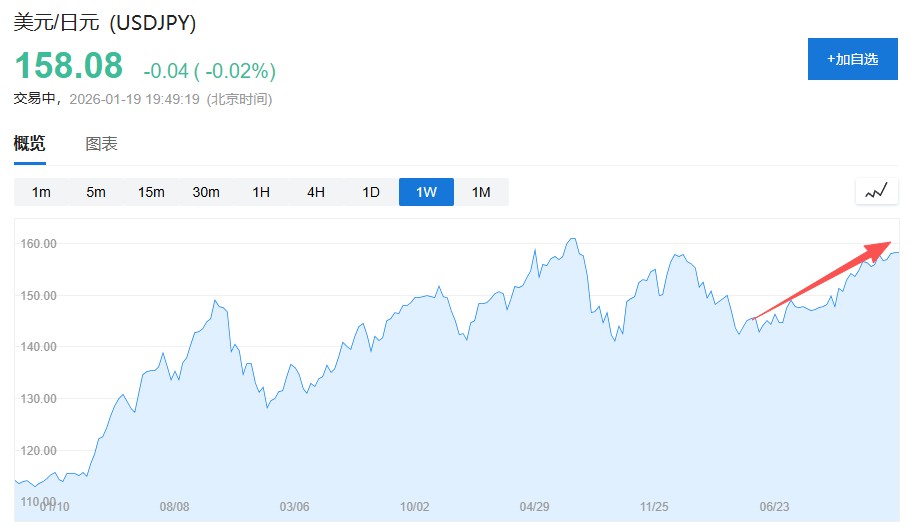Click the 08/08 date label
This screenshot has width=911, height=532.
(x=174, y=507)
